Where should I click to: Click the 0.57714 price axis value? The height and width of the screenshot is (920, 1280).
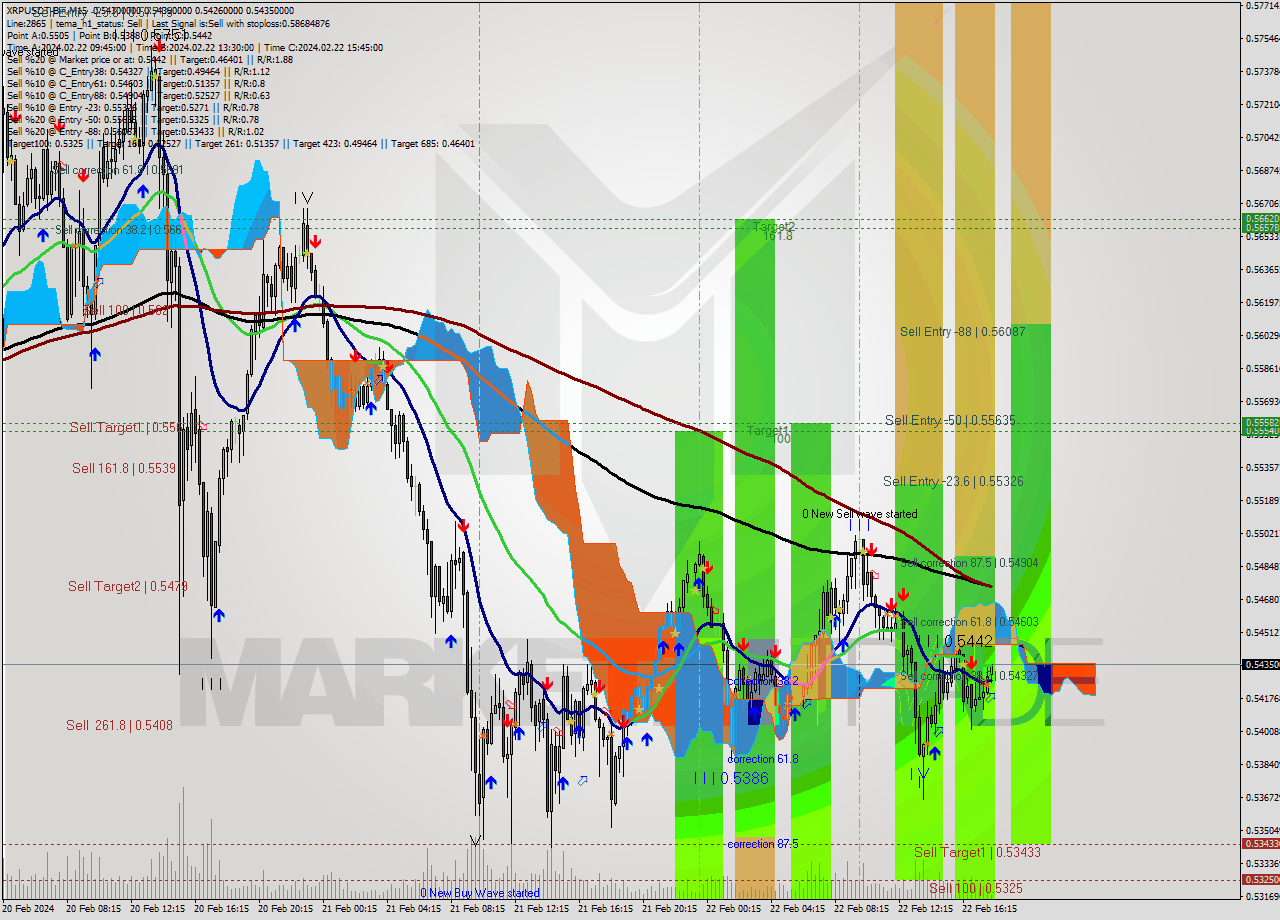coord(1262,6)
